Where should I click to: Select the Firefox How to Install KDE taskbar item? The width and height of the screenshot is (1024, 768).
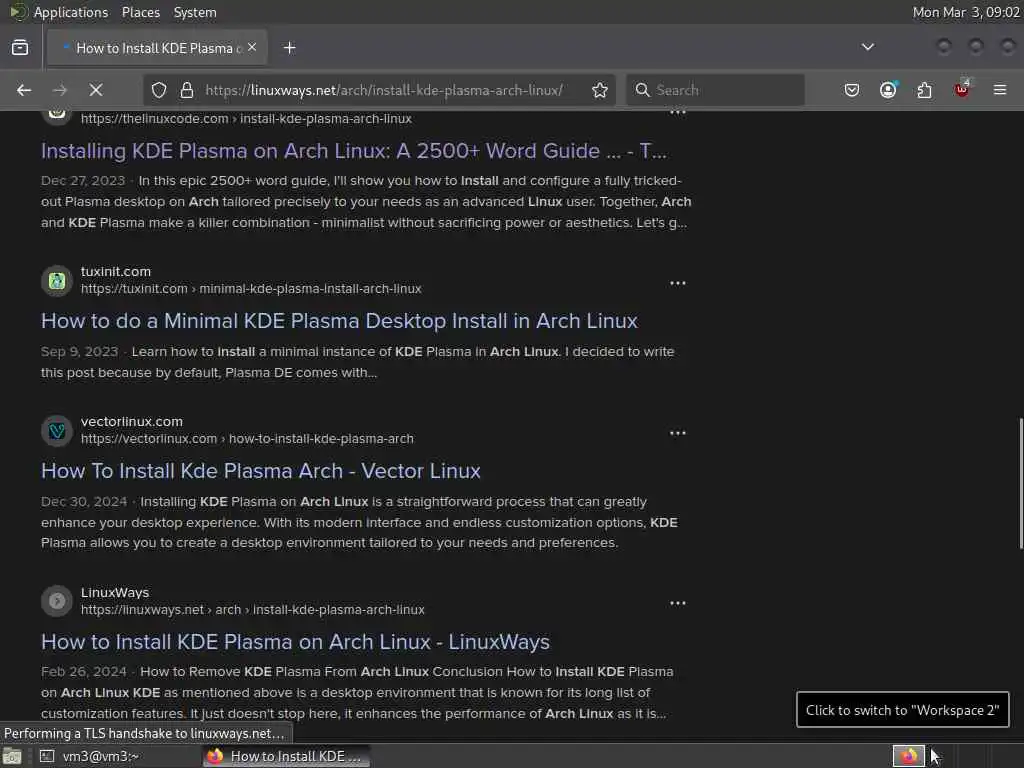285,756
